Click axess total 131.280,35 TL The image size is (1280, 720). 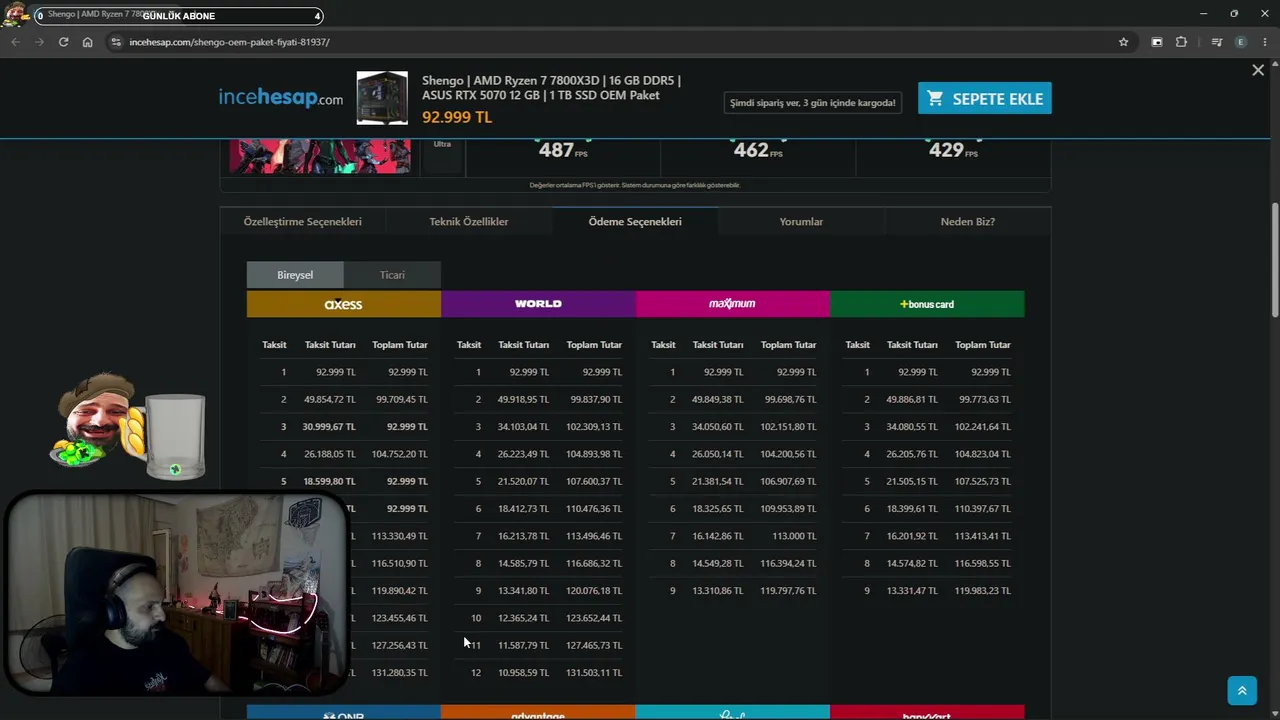tap(400, 673)
